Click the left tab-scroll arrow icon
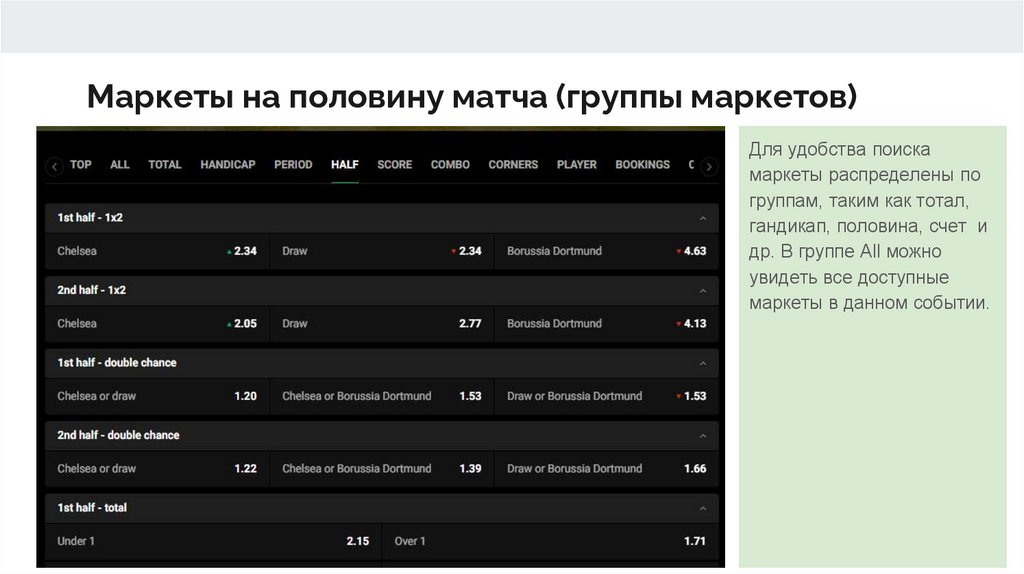 55,167
